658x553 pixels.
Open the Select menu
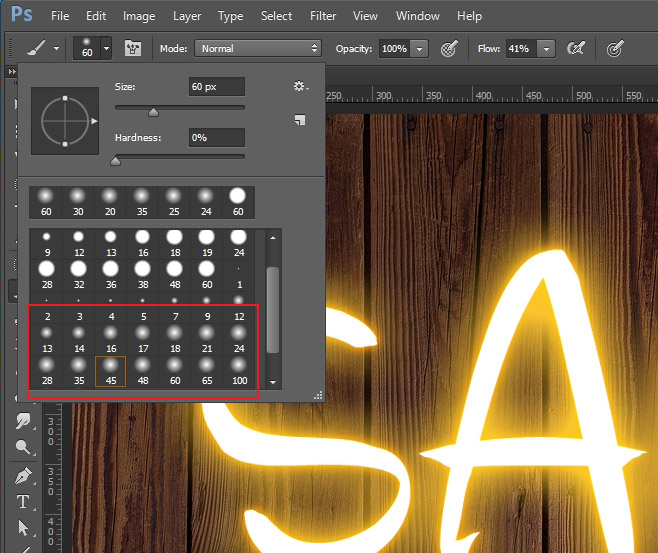[276, 16]
